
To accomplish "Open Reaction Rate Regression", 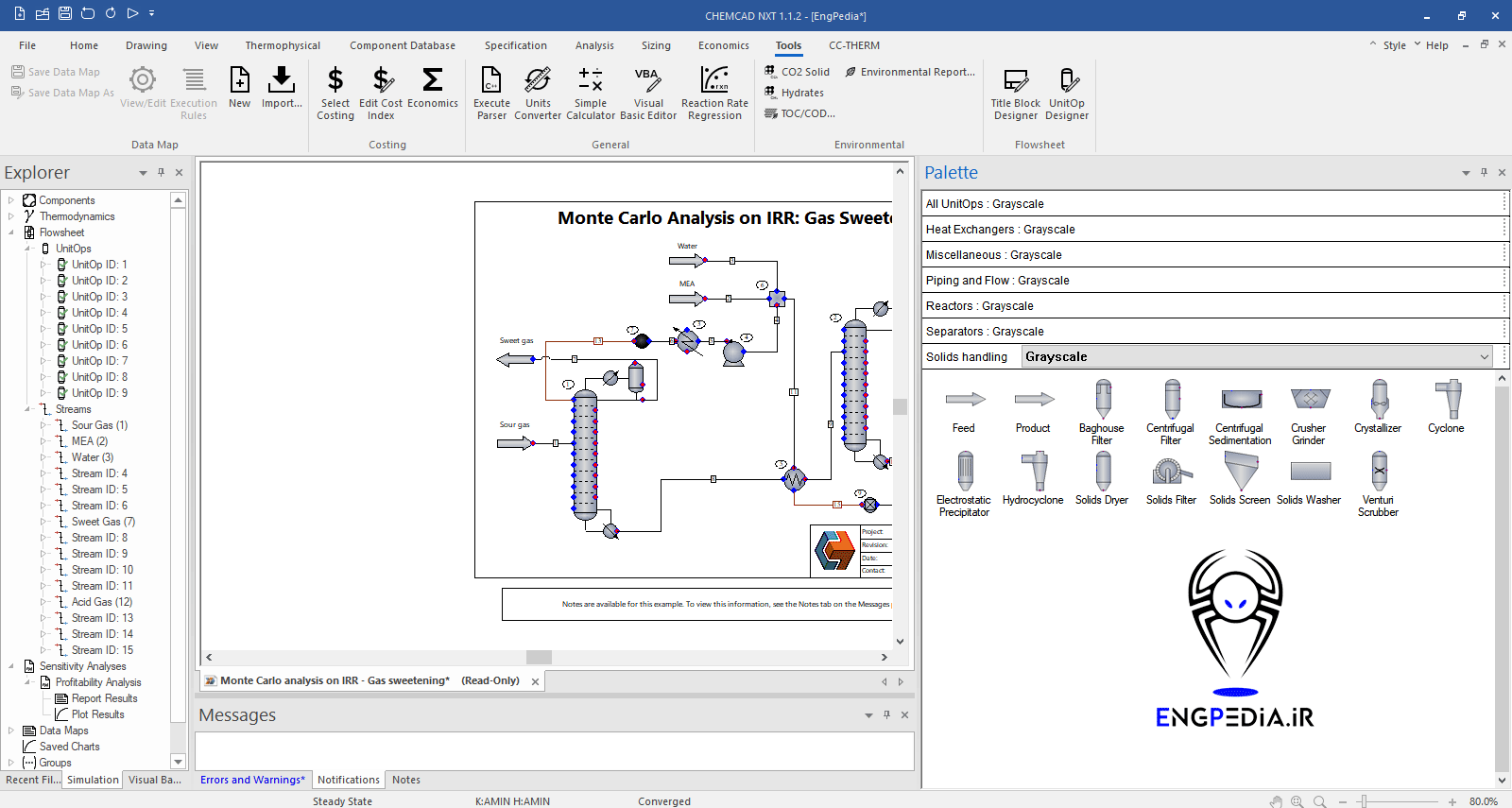I will click(x=714, y=93).
